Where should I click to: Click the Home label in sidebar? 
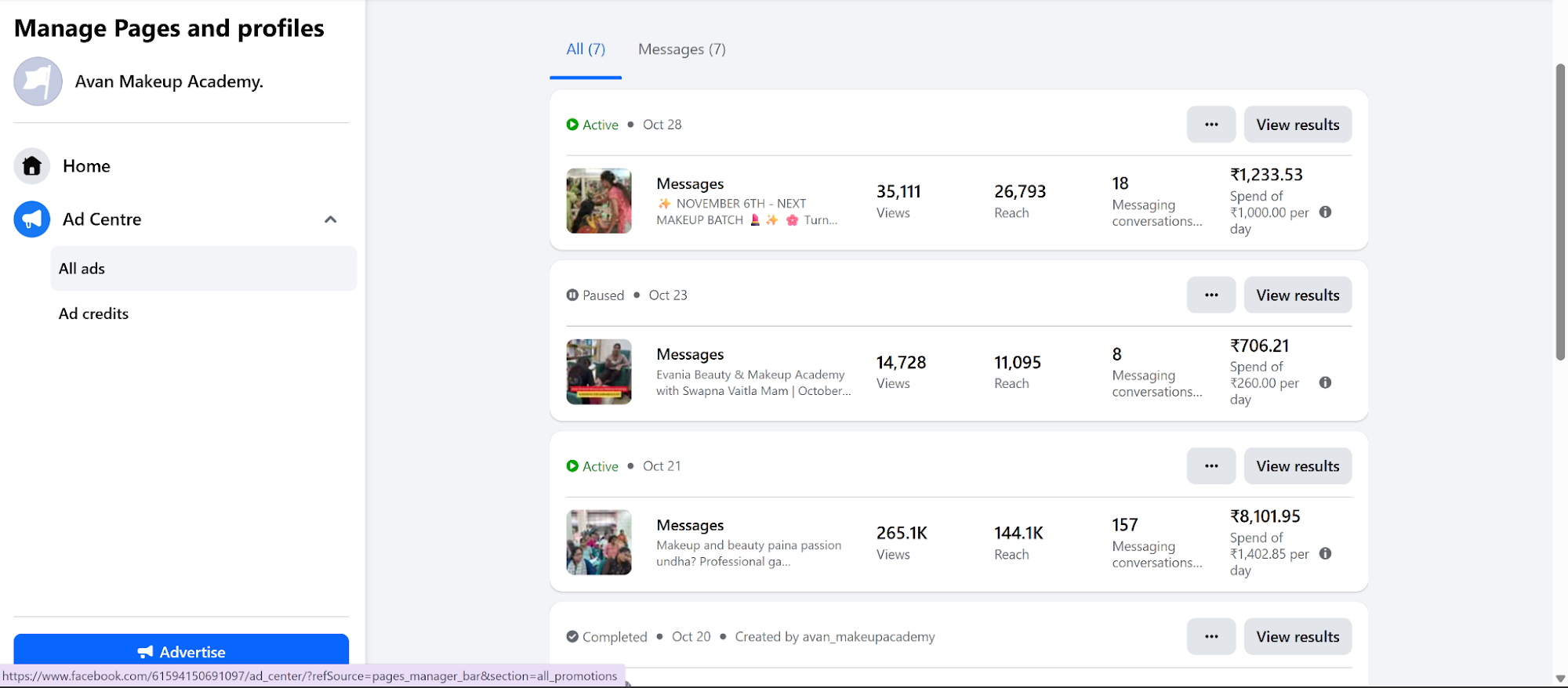click(x=86, y=166)
